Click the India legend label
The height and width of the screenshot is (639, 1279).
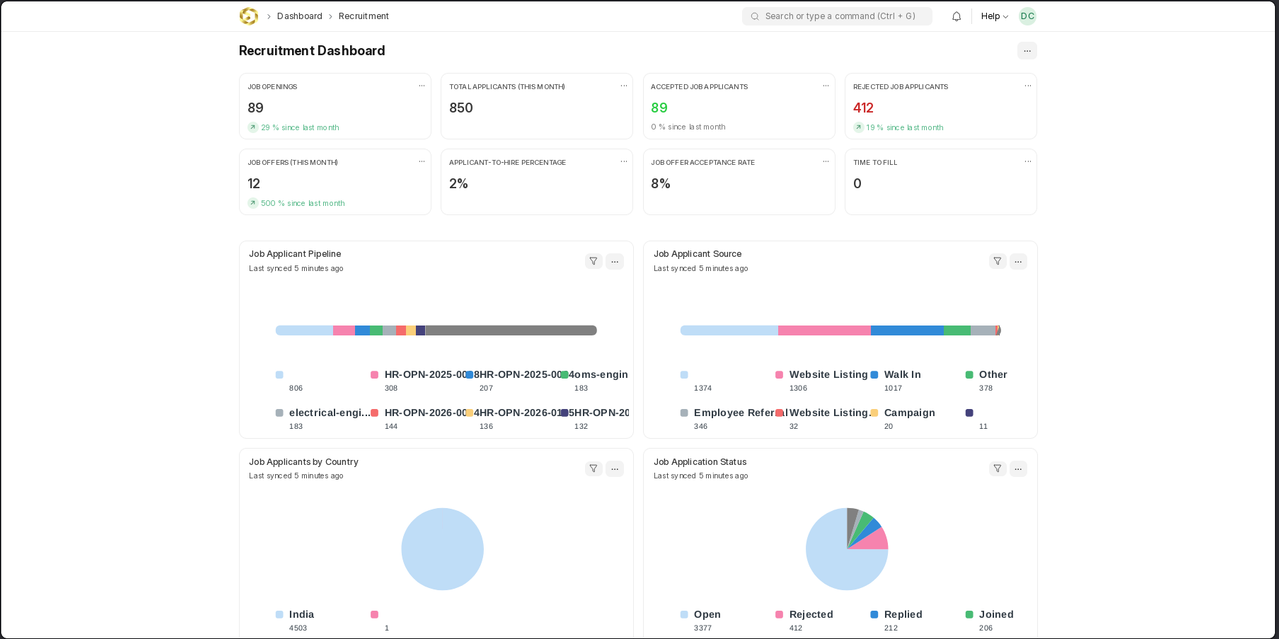pos(301,615)
